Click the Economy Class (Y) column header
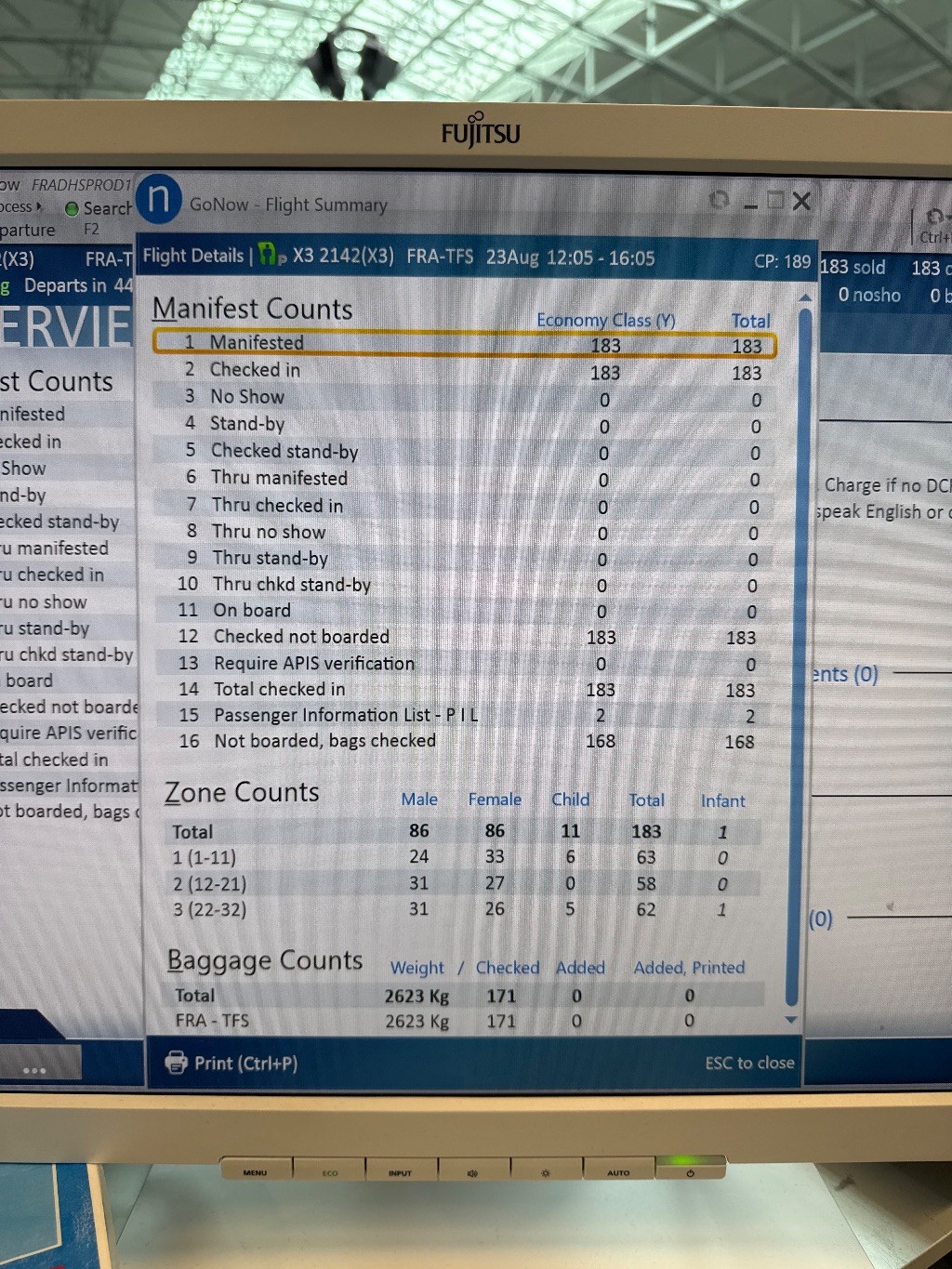This screenshot has width=952, height=1269. (x=605, y=320)
